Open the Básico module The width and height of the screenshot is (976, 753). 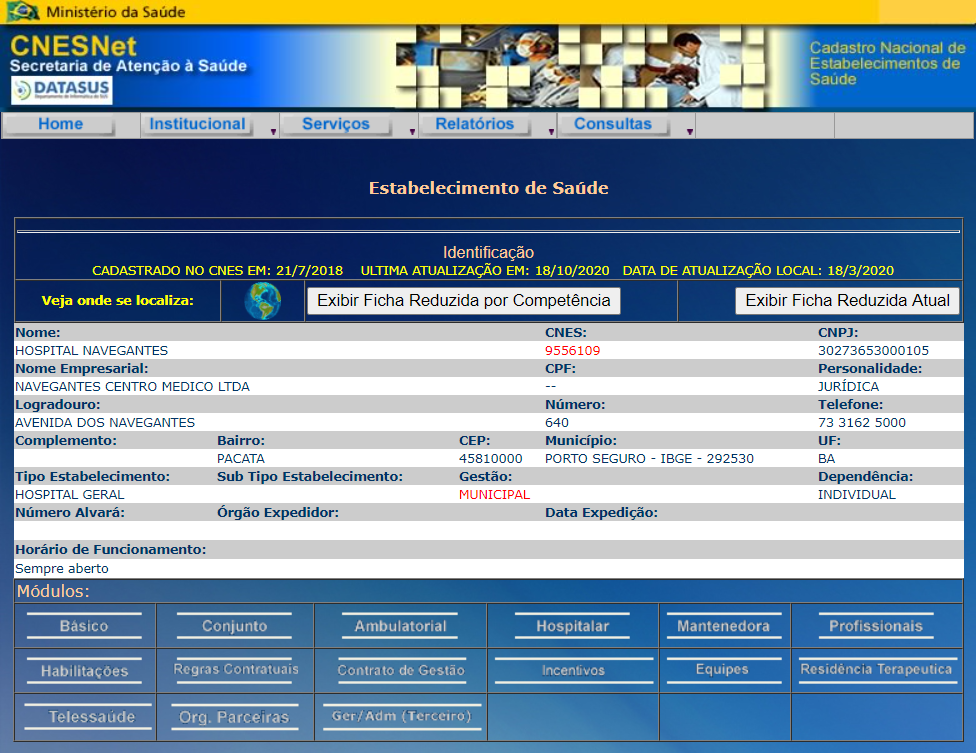(84, 626)
